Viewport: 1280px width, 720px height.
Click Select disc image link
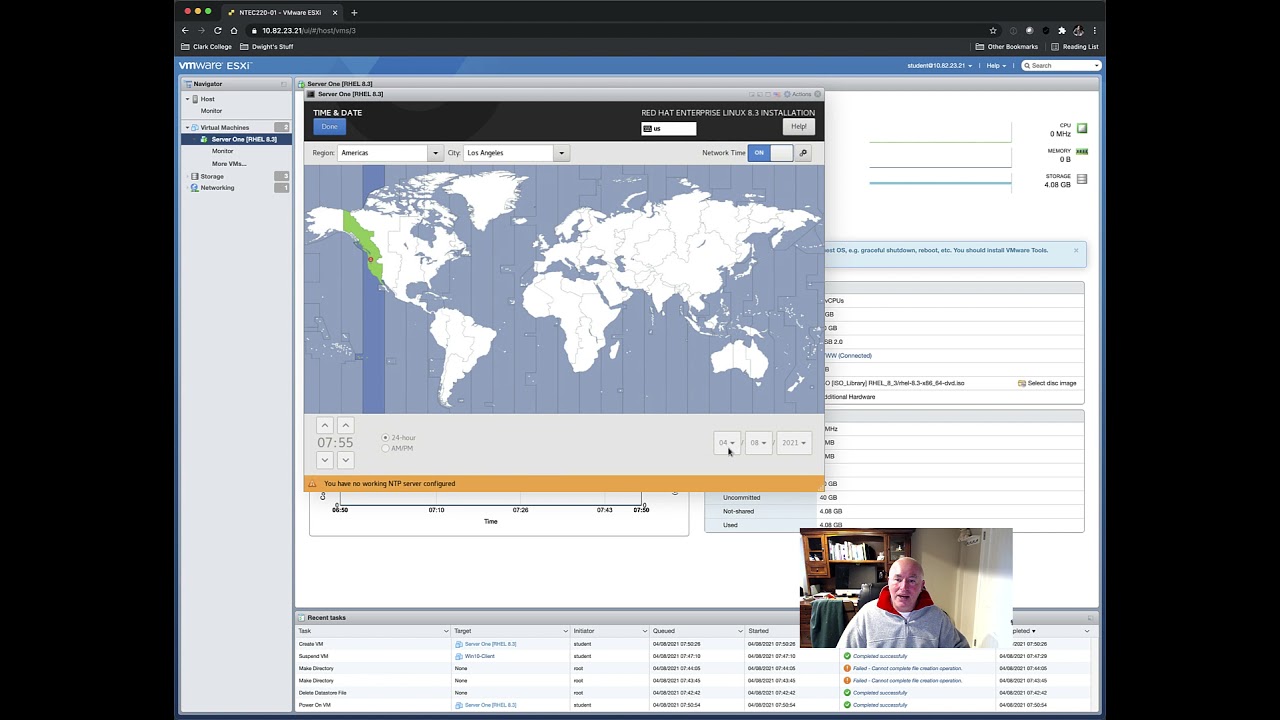point(1047,383)
